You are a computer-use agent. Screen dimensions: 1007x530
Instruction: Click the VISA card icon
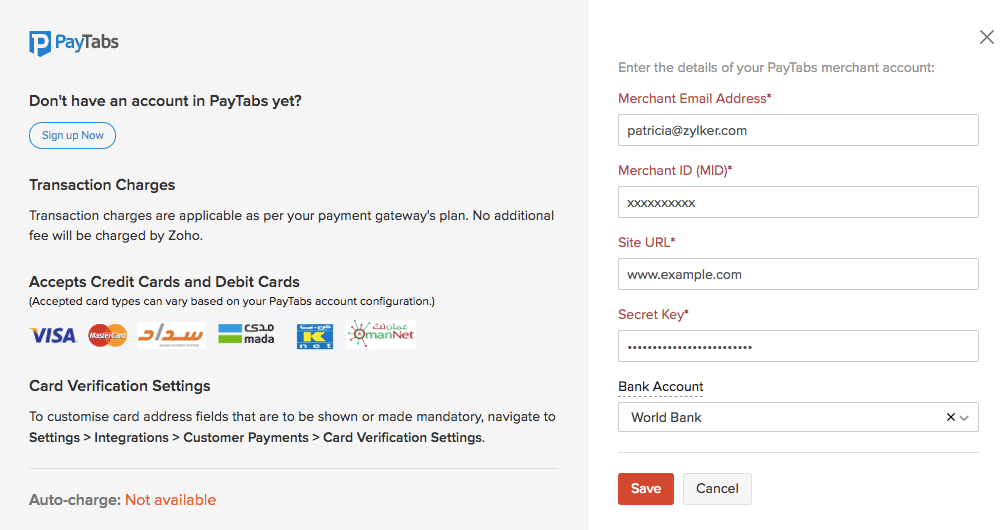tap(53, 335)
